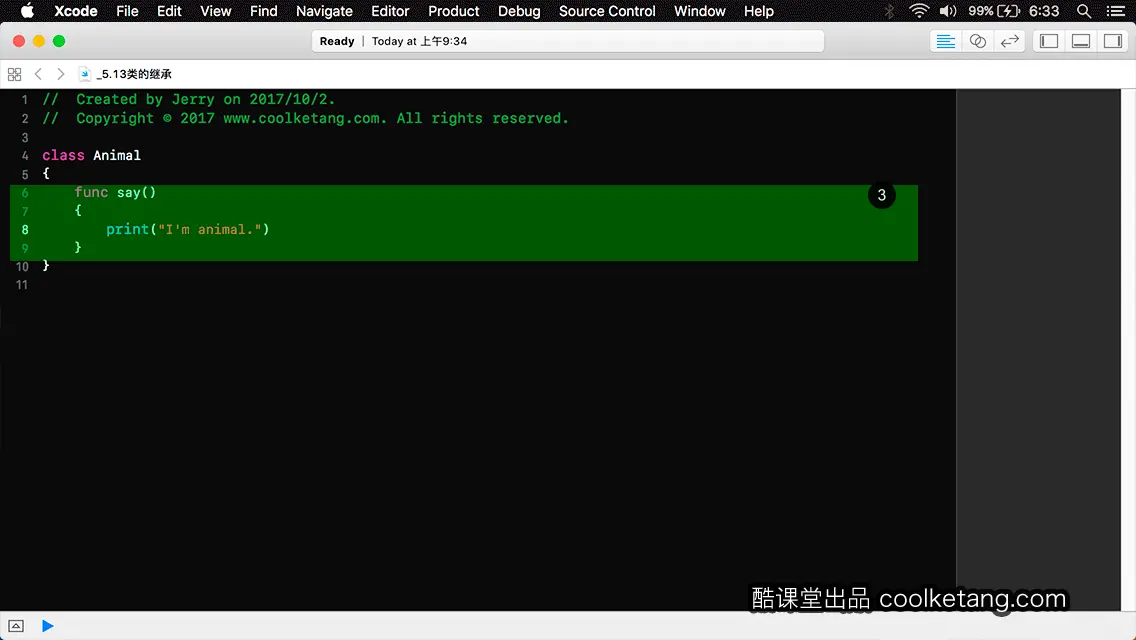Minimize the Xcode window
This screenshot has height=640, width=1136.
pyautogui.click(x=39, y=41)
